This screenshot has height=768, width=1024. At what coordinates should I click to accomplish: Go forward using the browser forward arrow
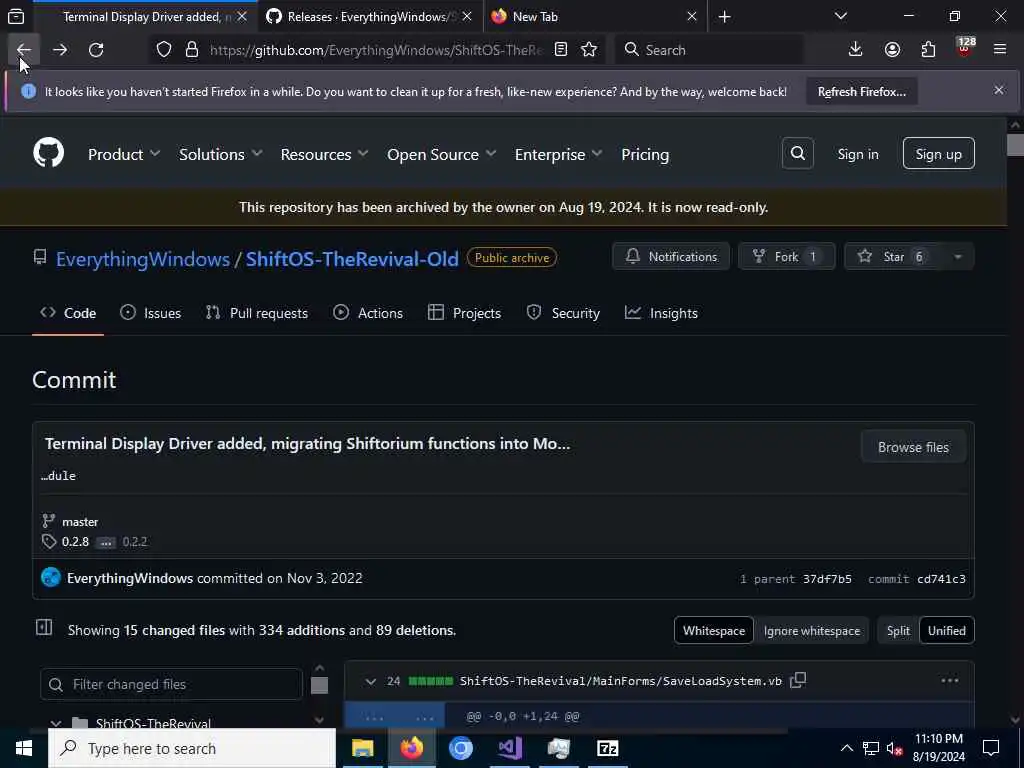(x=60, y=50)
